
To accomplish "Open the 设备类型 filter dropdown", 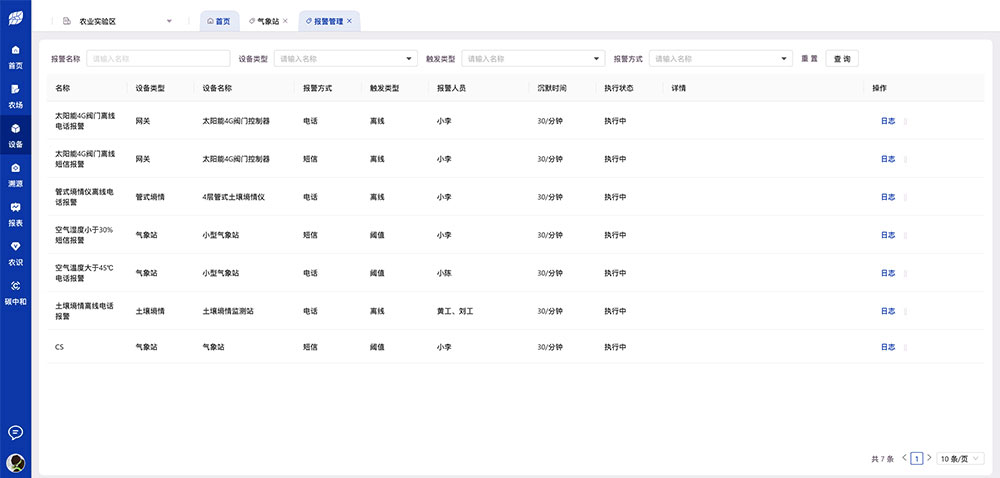I will (x=345, y=59).
